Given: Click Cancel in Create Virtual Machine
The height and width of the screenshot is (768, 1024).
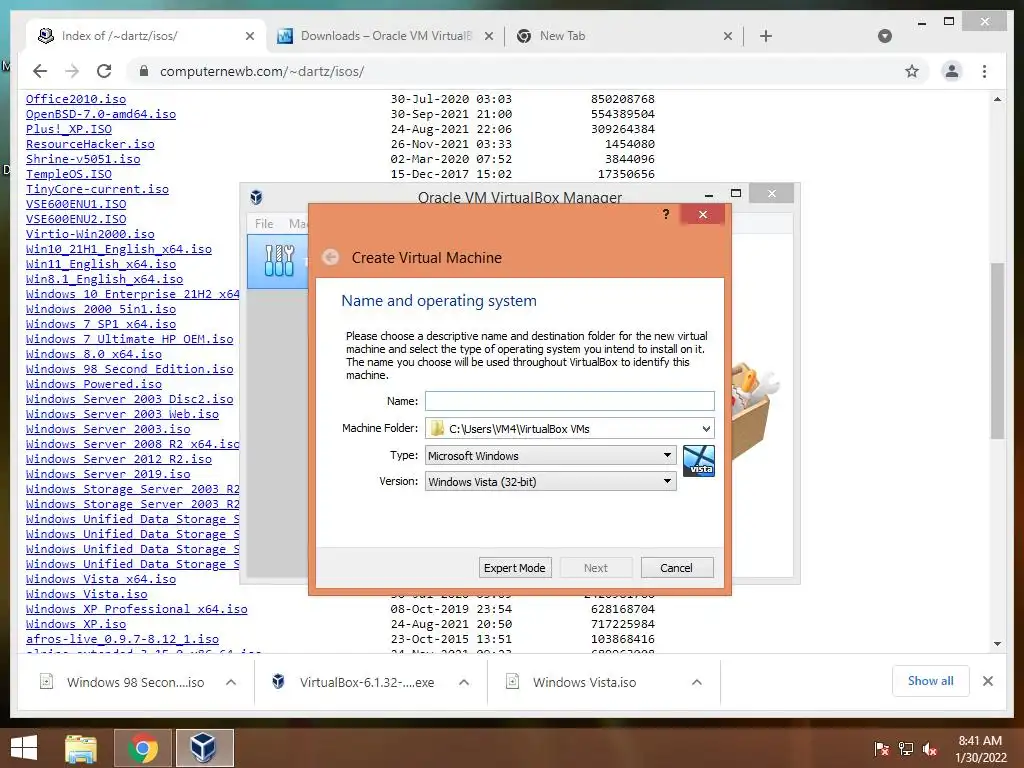Looking at the screenshot, I should (677, 568).
